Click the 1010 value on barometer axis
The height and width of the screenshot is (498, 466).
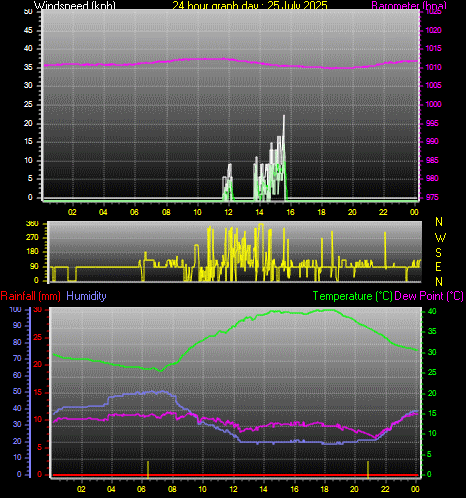tap(433, 67)
